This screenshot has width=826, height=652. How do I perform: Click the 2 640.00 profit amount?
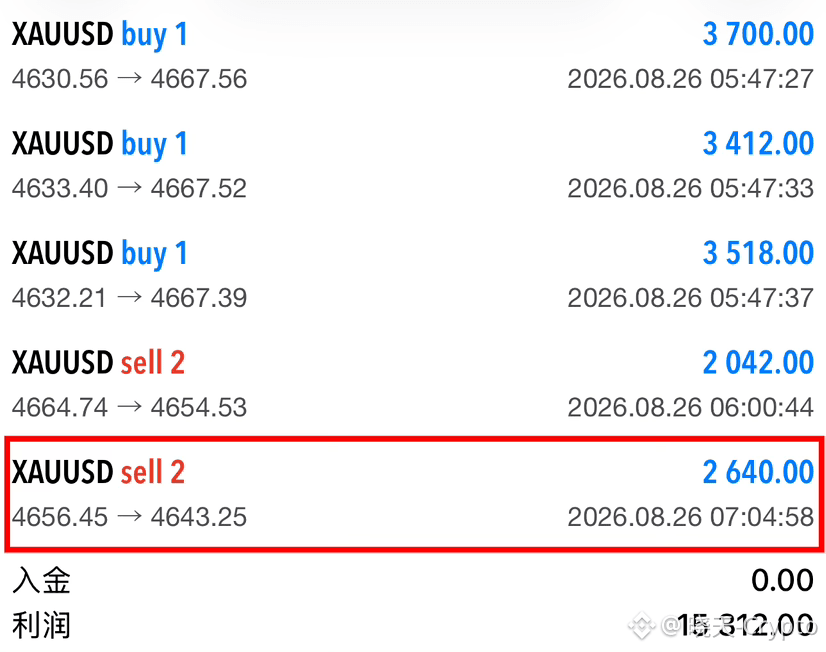(x=758, y=472)
